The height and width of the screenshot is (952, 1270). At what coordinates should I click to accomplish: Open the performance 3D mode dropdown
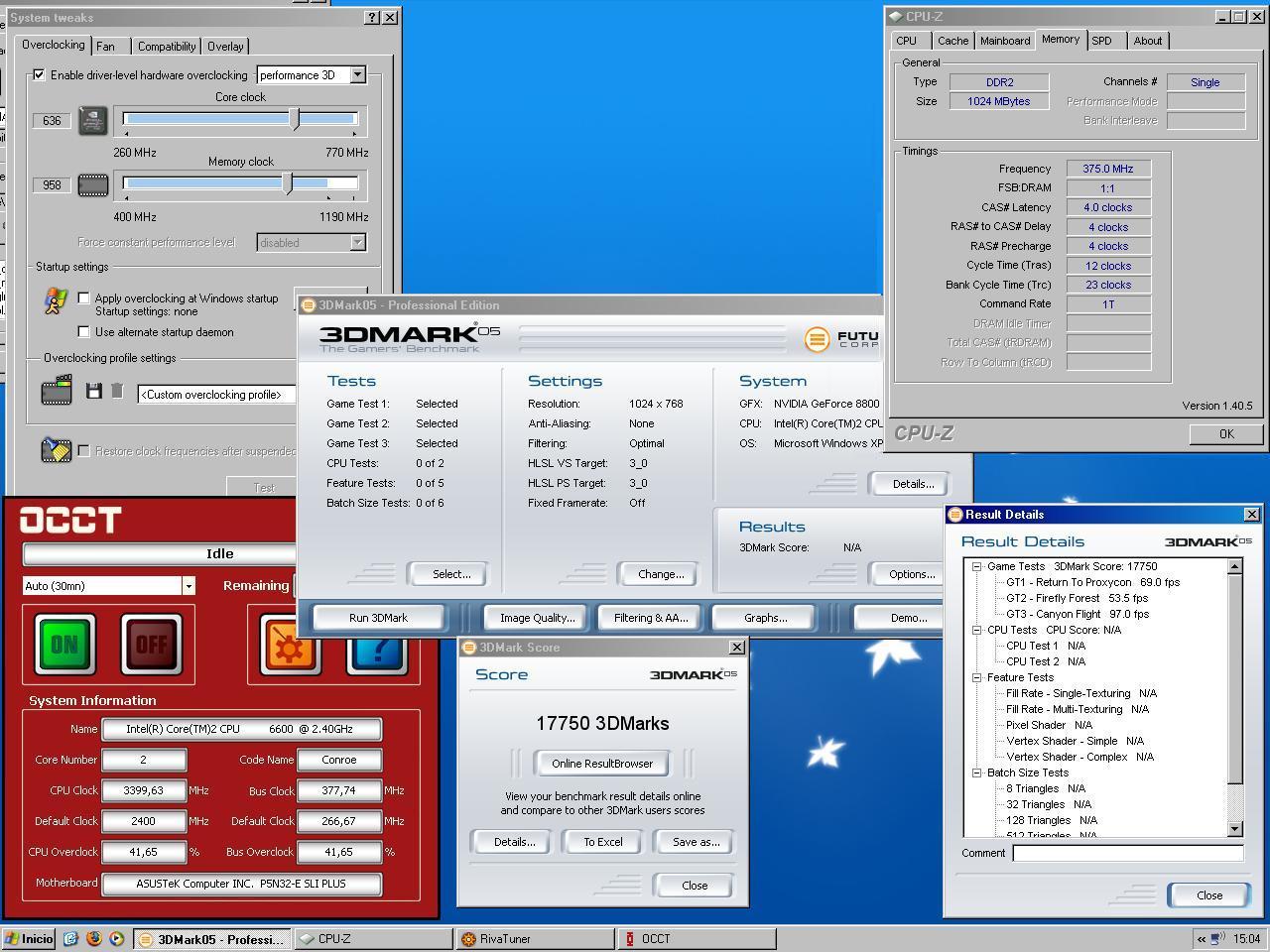357,75
